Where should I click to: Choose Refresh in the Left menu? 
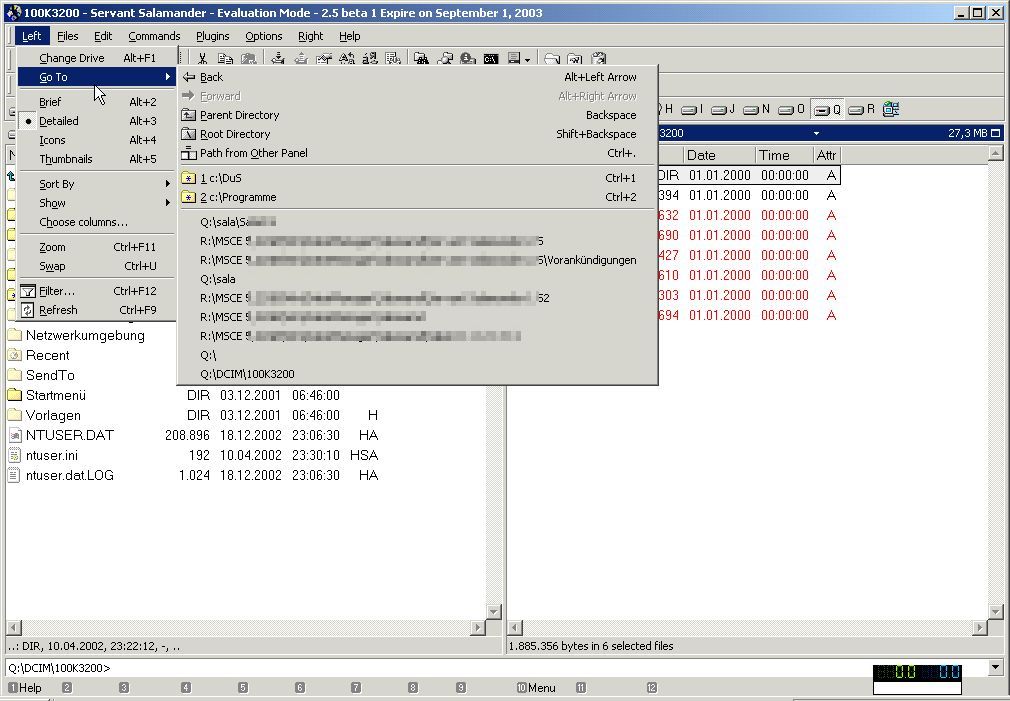point(96,311)
